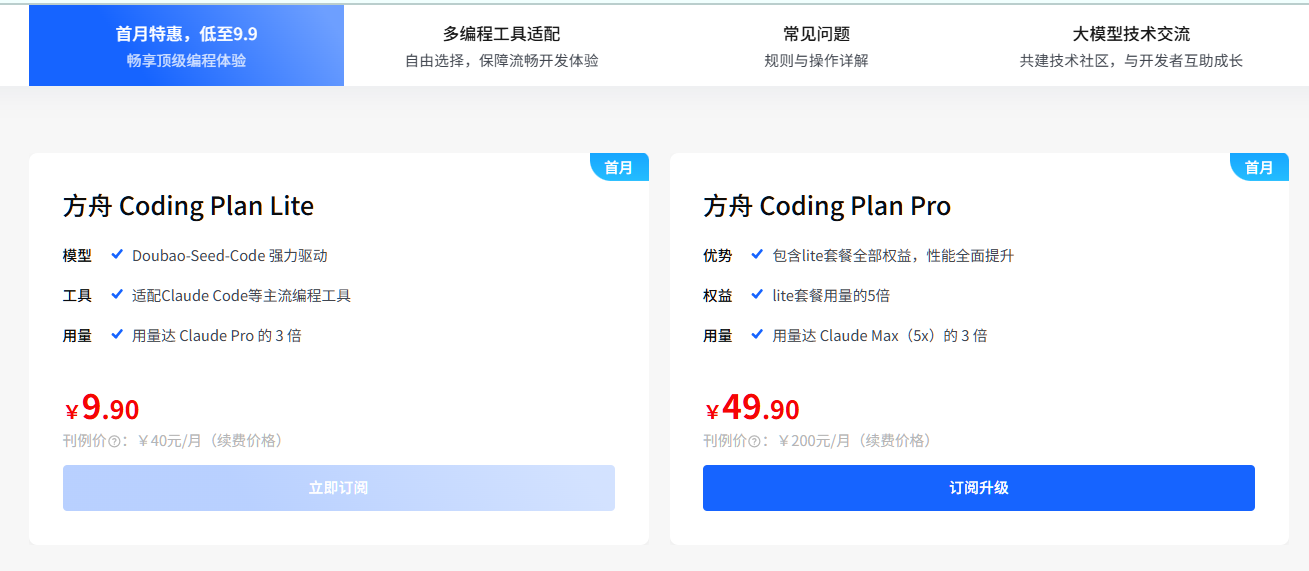Click the checkmark beside 用量达 Claude Max（5x）的 3 倍
The width and height of the screenshot is (1309, 571).
[x=757, y=335]
